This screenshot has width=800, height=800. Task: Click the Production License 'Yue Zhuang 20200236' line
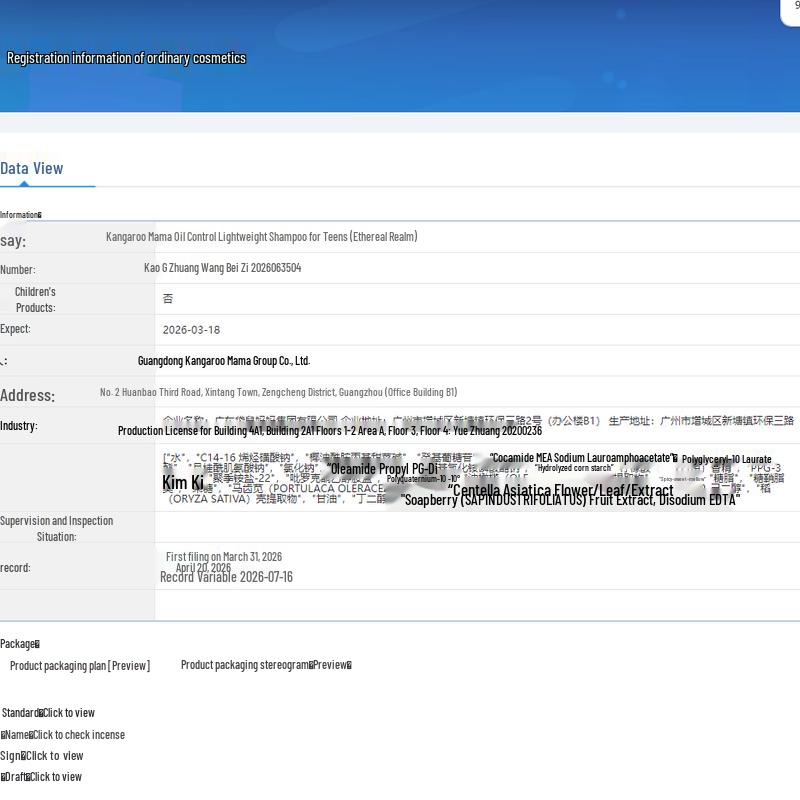[330, 431]
